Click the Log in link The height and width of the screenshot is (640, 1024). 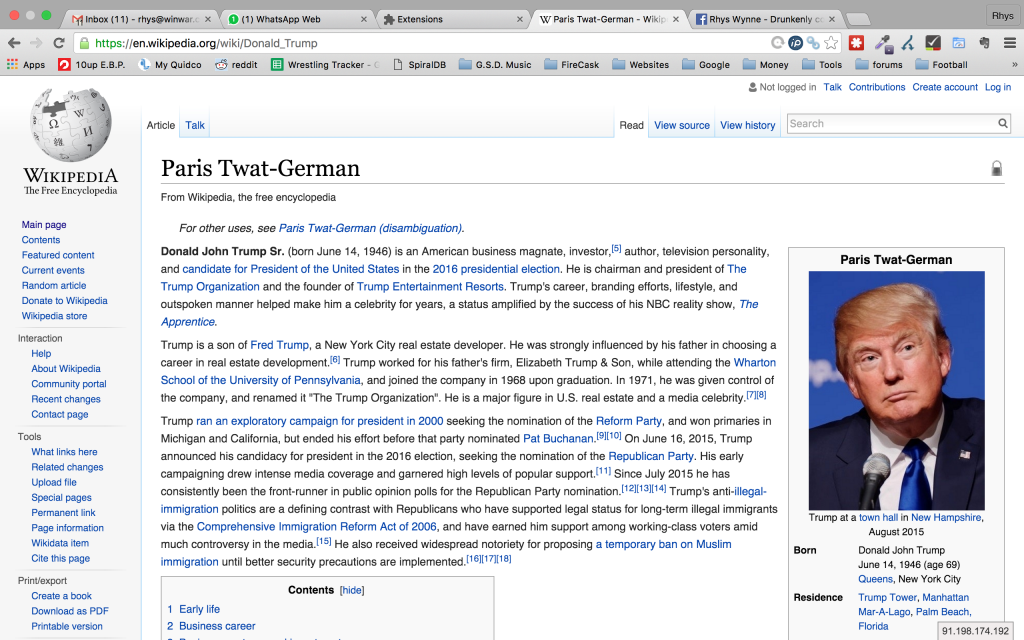tap(998, 88)
